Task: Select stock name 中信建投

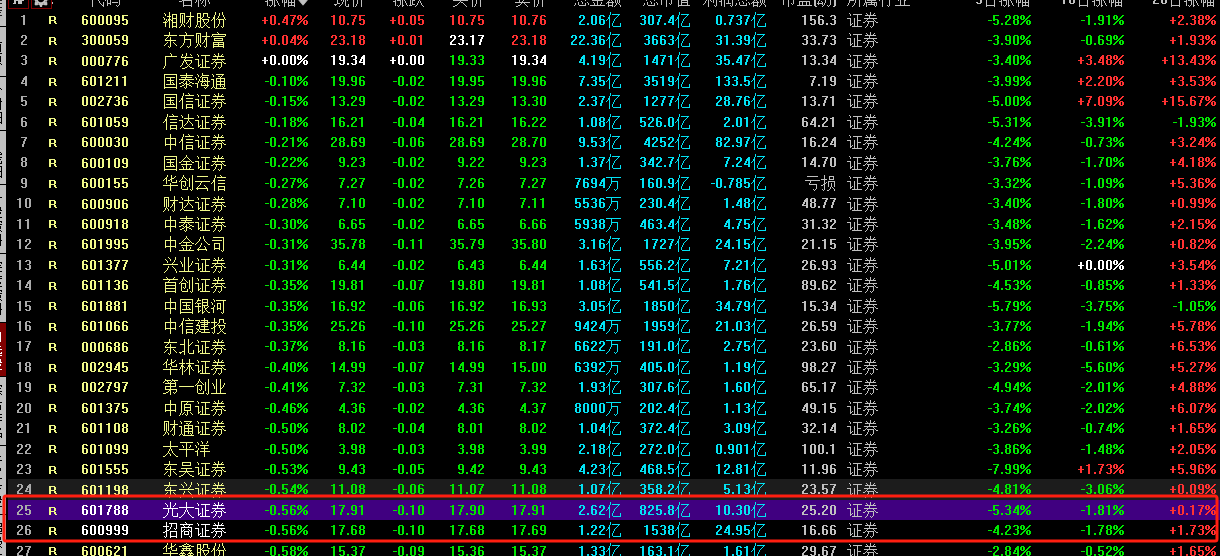Action: (195, 326)
